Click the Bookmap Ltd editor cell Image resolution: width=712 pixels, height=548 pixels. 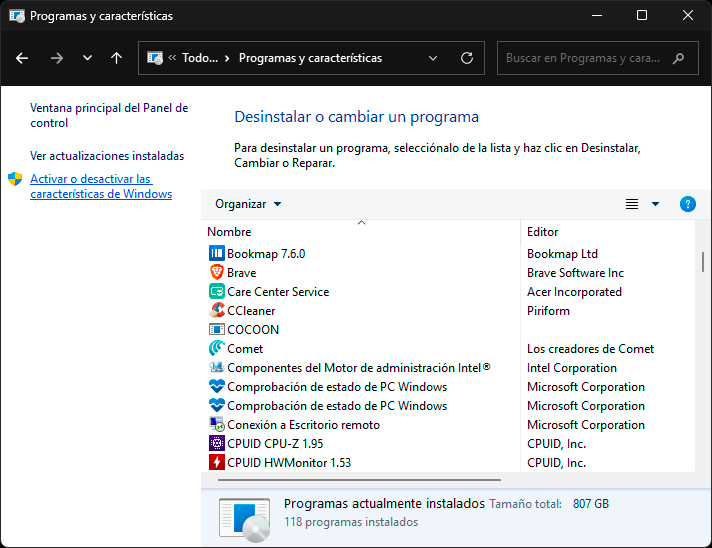point(562,253)
